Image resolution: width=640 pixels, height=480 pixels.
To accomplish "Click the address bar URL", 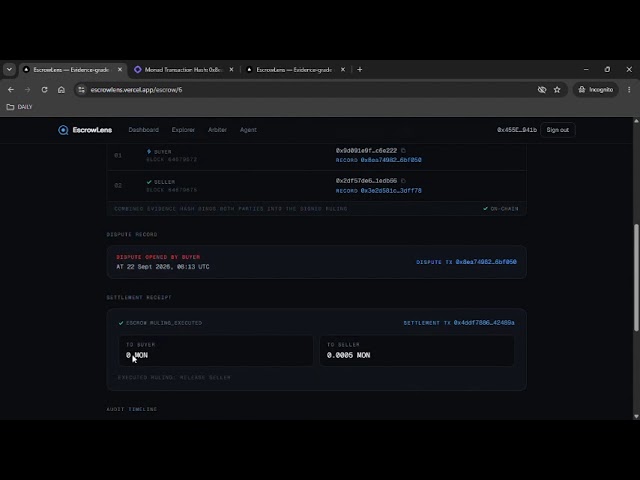I will tap(136, 90).
